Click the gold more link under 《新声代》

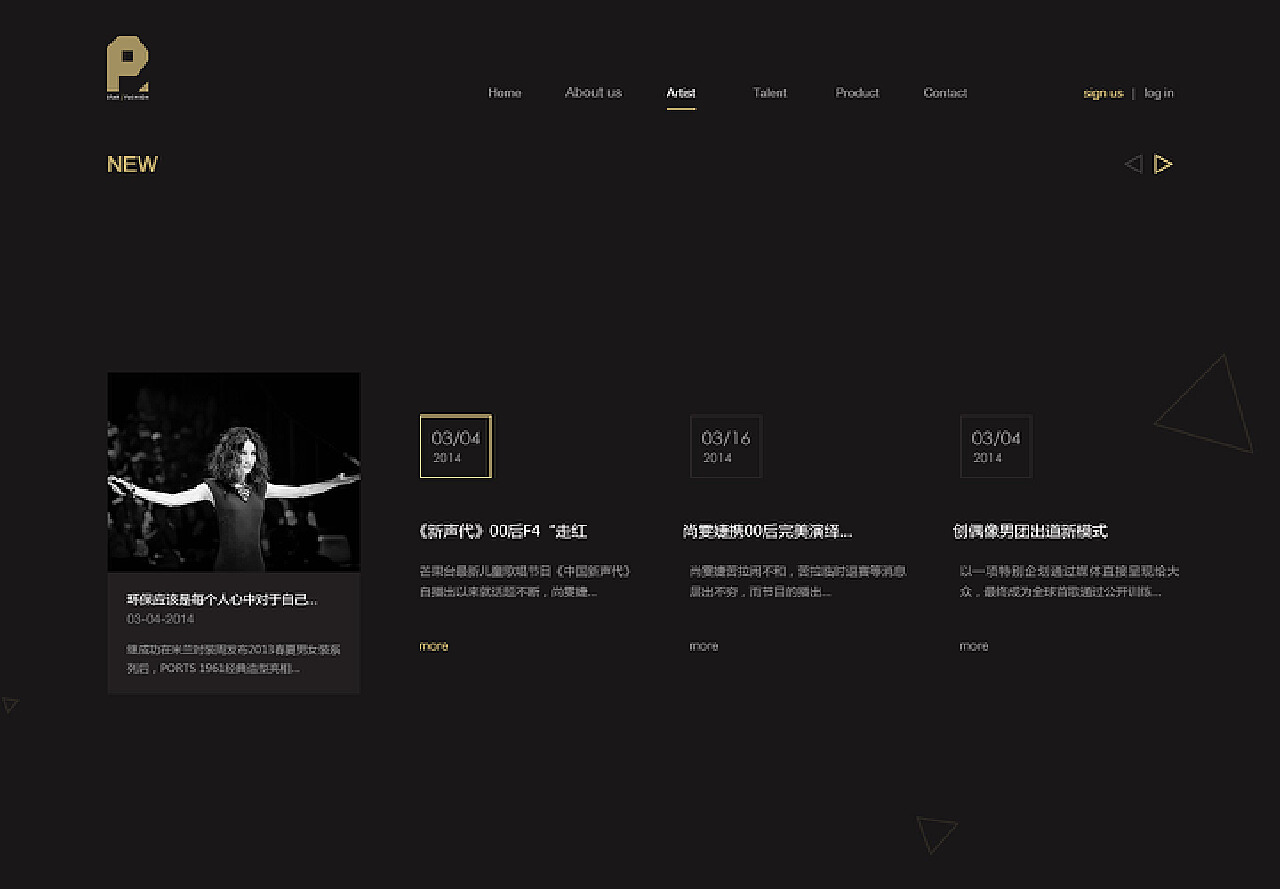[x=434, y=646]
